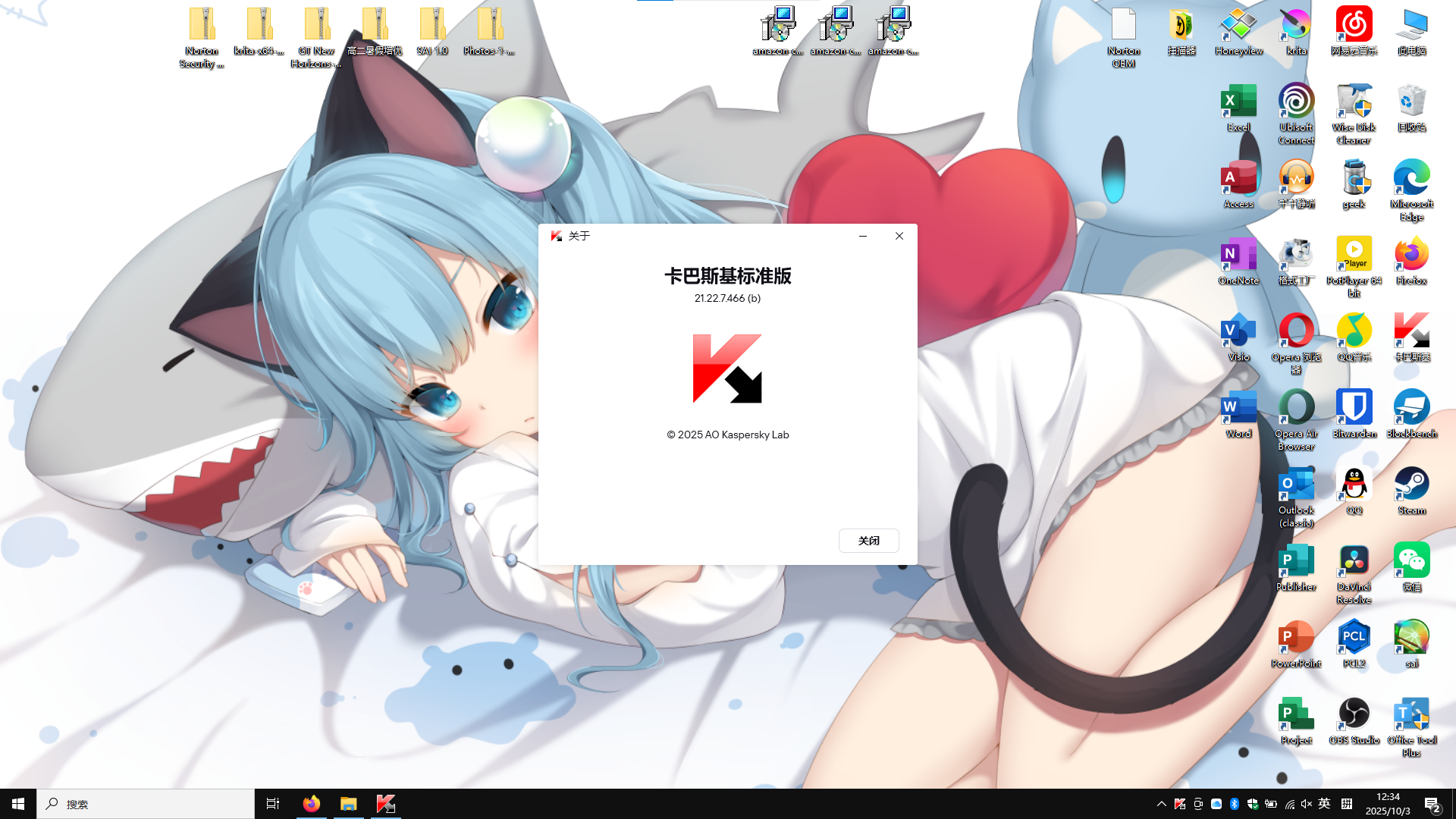The image size is (1456, 819).
Task: Open the Windows Start menu
Action: (x=18, y=804)
